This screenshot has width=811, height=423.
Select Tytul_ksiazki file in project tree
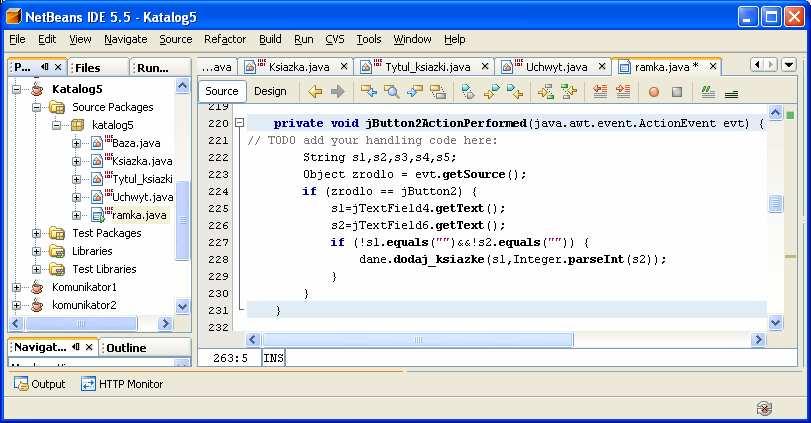coord(142,179)
